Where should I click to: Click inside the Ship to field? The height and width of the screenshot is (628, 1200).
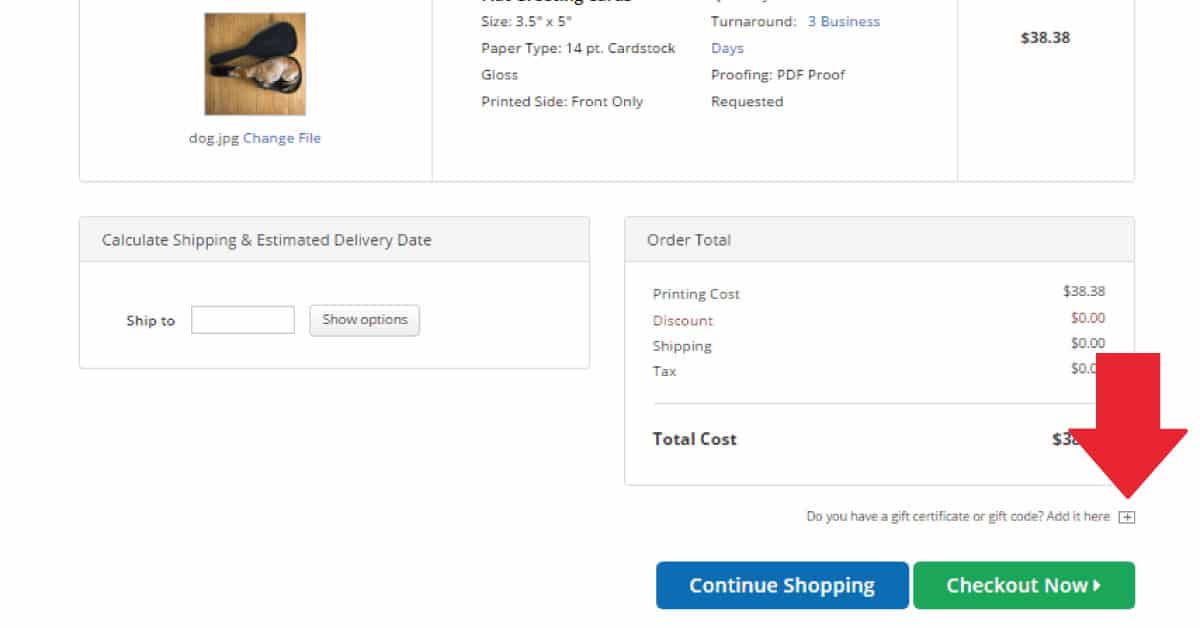[x=242, y=319]
